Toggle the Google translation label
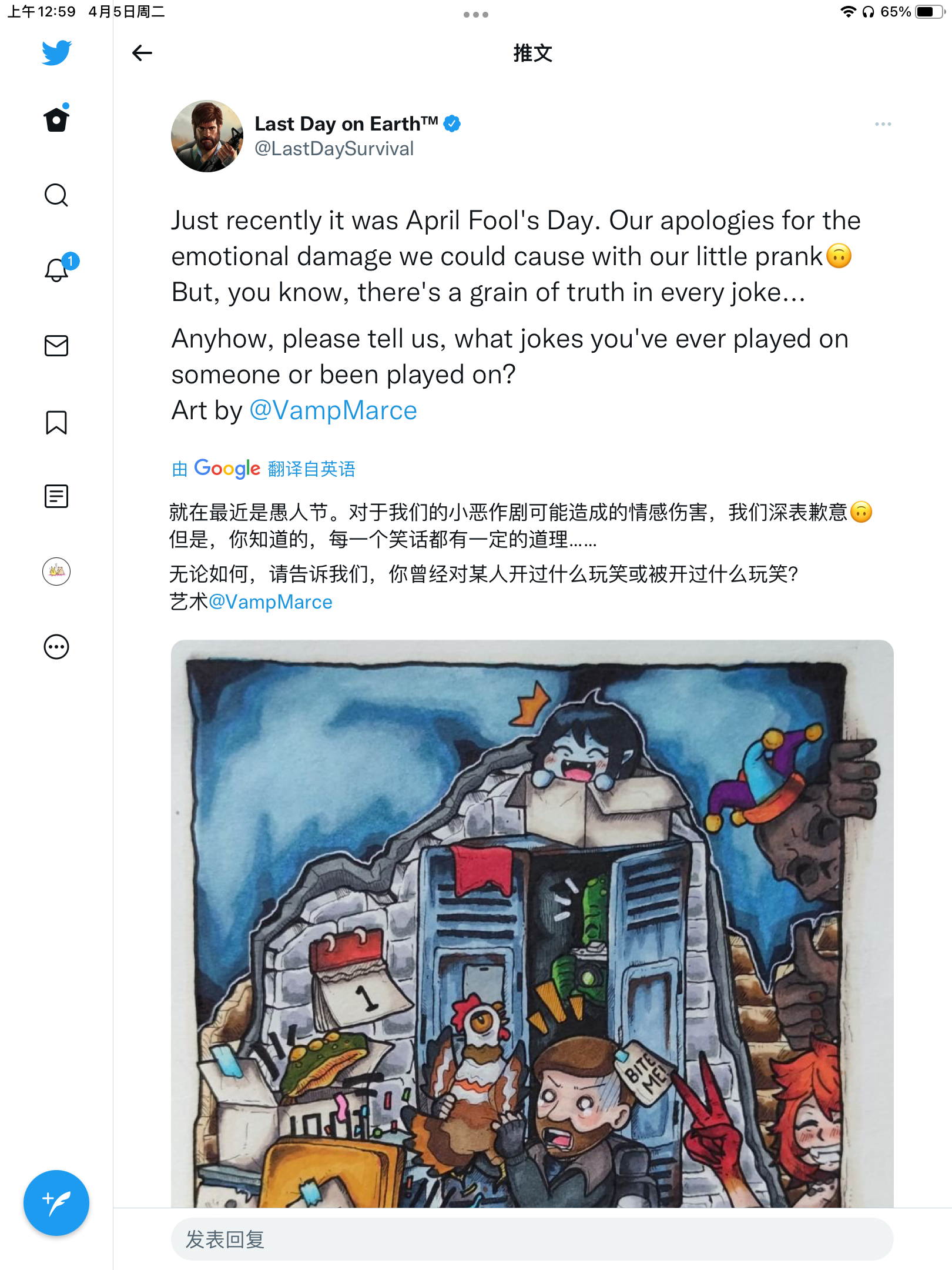This screenshot has height=1270, width=952. click(x=263, y=469)
